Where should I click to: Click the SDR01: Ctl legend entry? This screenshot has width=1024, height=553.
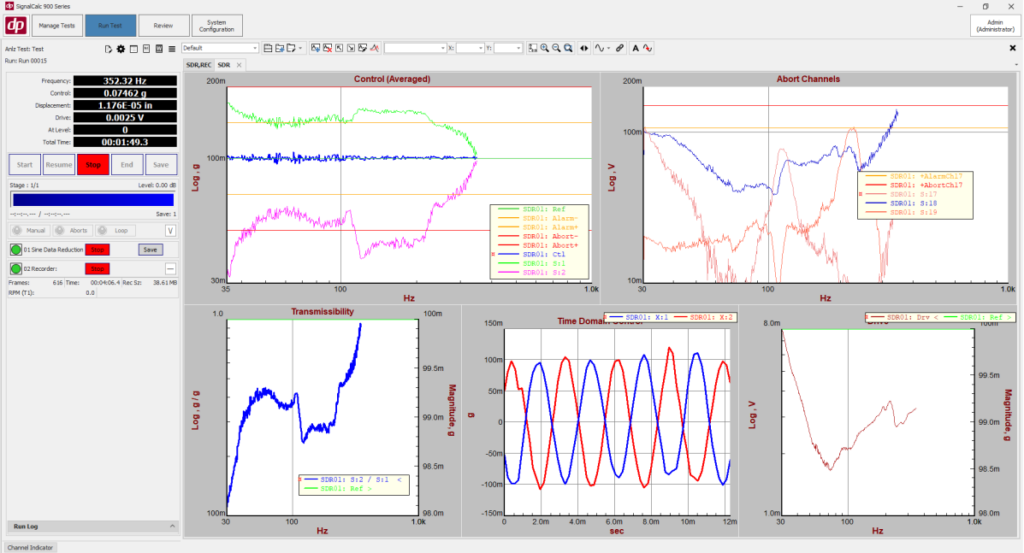532,255
